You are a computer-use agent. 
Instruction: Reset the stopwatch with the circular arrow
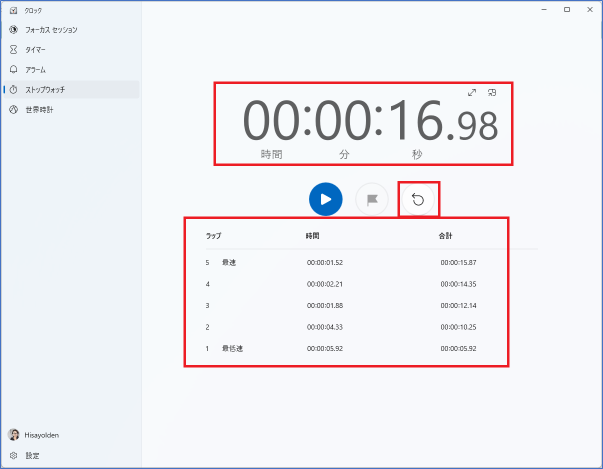418,199
